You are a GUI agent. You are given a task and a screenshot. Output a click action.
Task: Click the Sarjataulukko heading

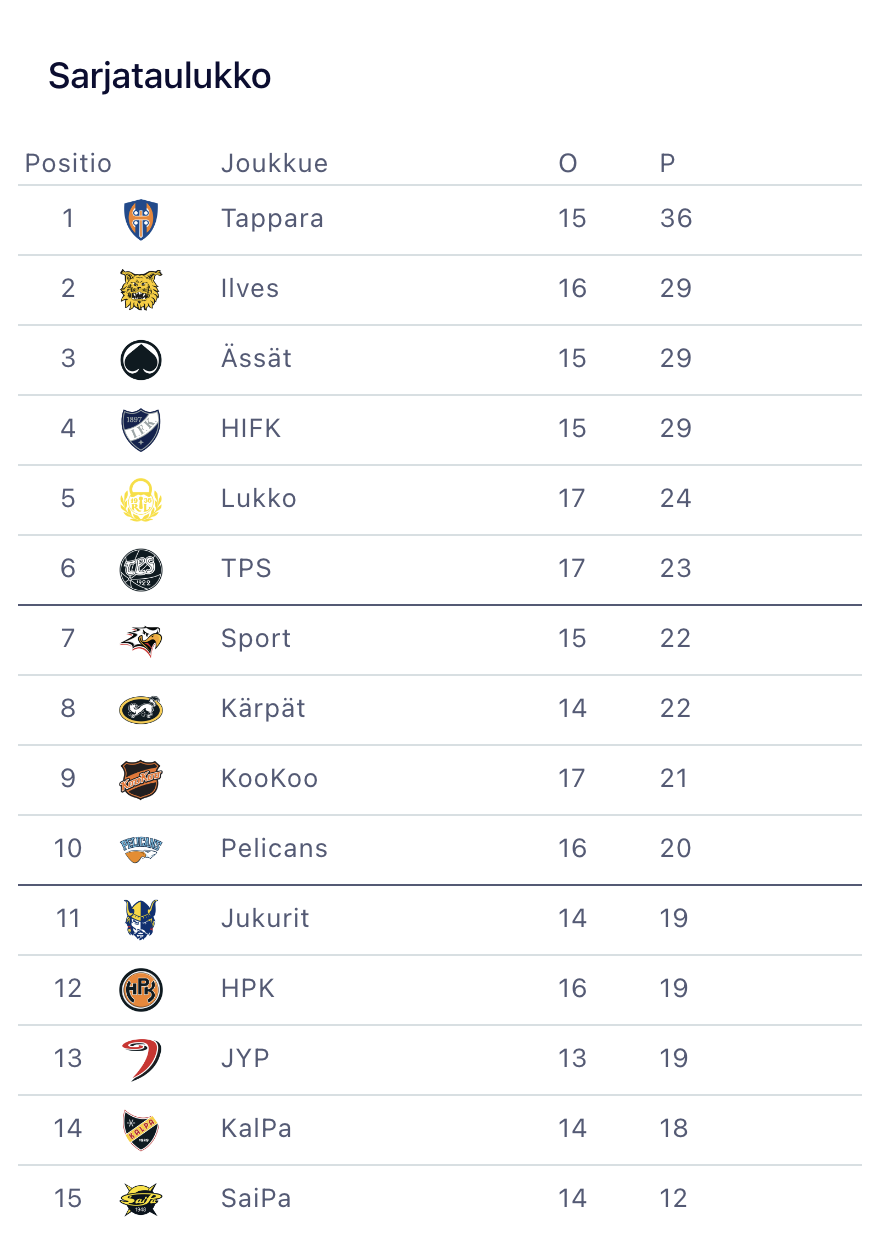pyautogui.click(x=160, y=76)
